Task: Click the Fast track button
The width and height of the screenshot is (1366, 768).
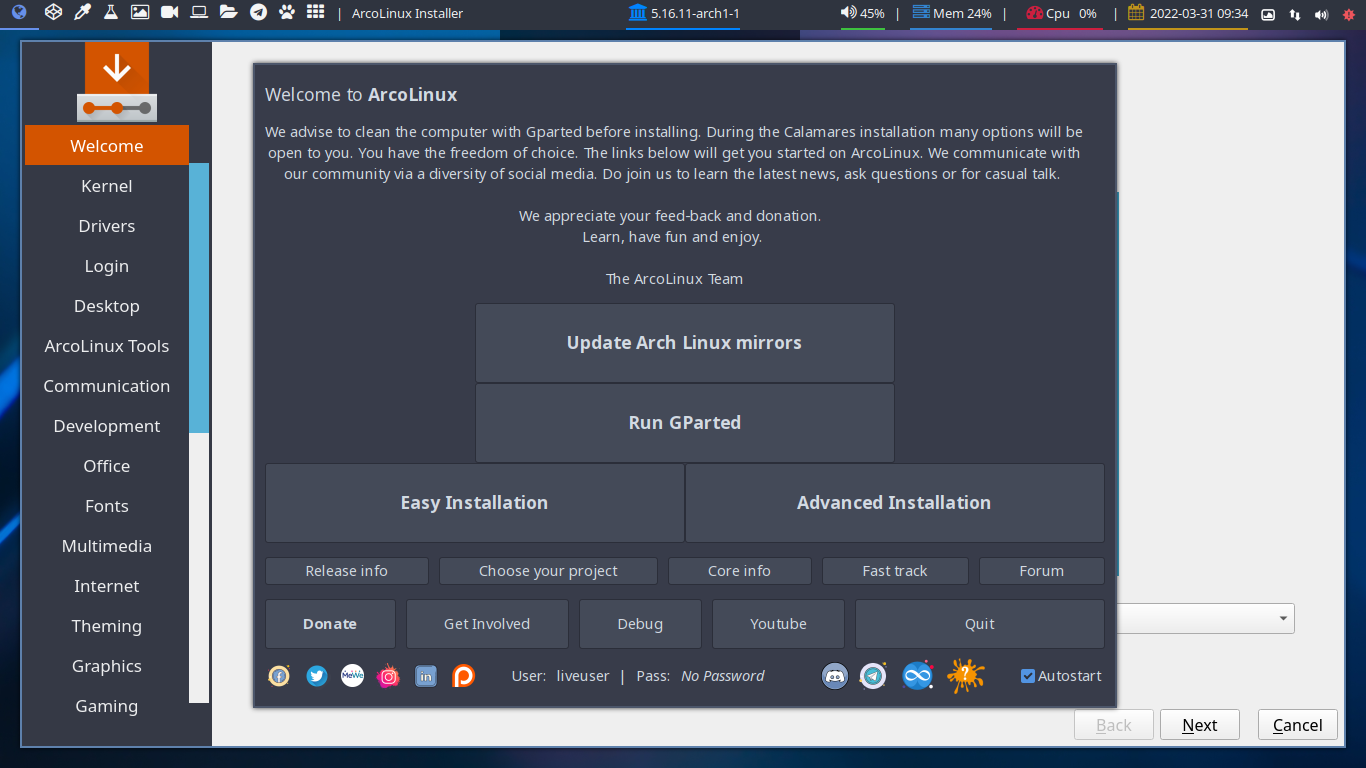Action: click(x=895, y=571)
